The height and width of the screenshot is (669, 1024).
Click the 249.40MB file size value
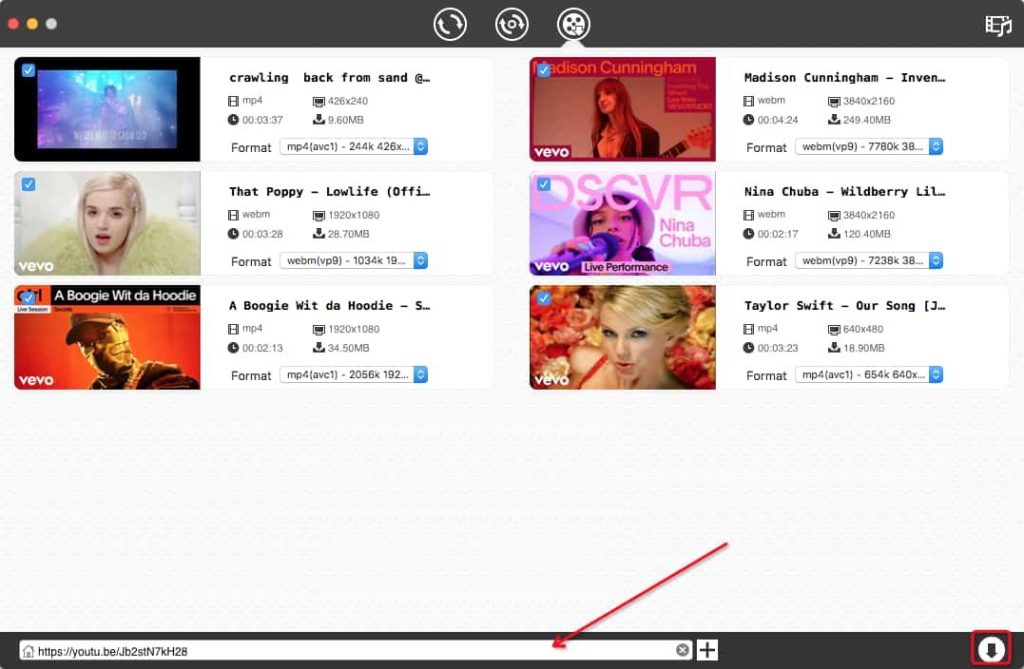tap(867, 120)
